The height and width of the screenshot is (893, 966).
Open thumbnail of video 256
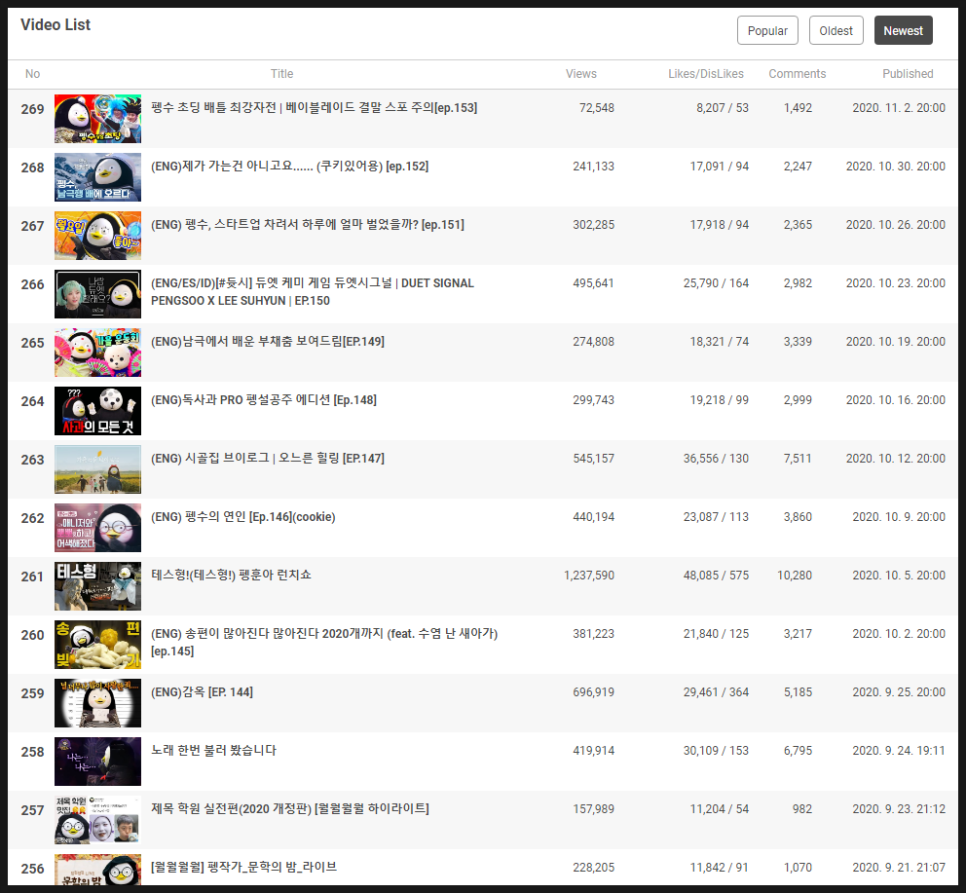tap(97, 870)
